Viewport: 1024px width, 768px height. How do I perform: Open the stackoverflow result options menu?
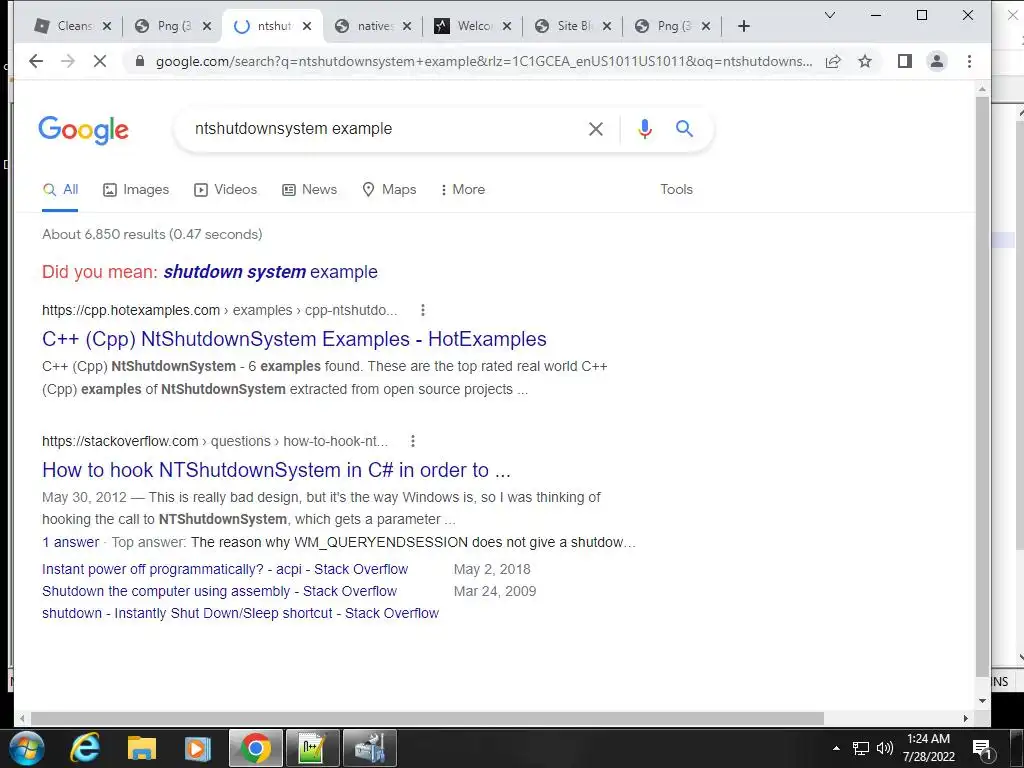click(x=413, y=441)
